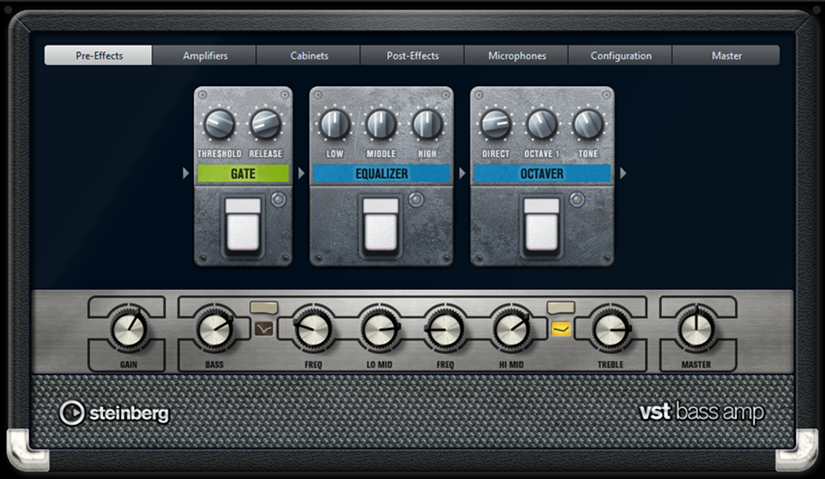
Task: Click the Gate Release knob
Action: 266,125
